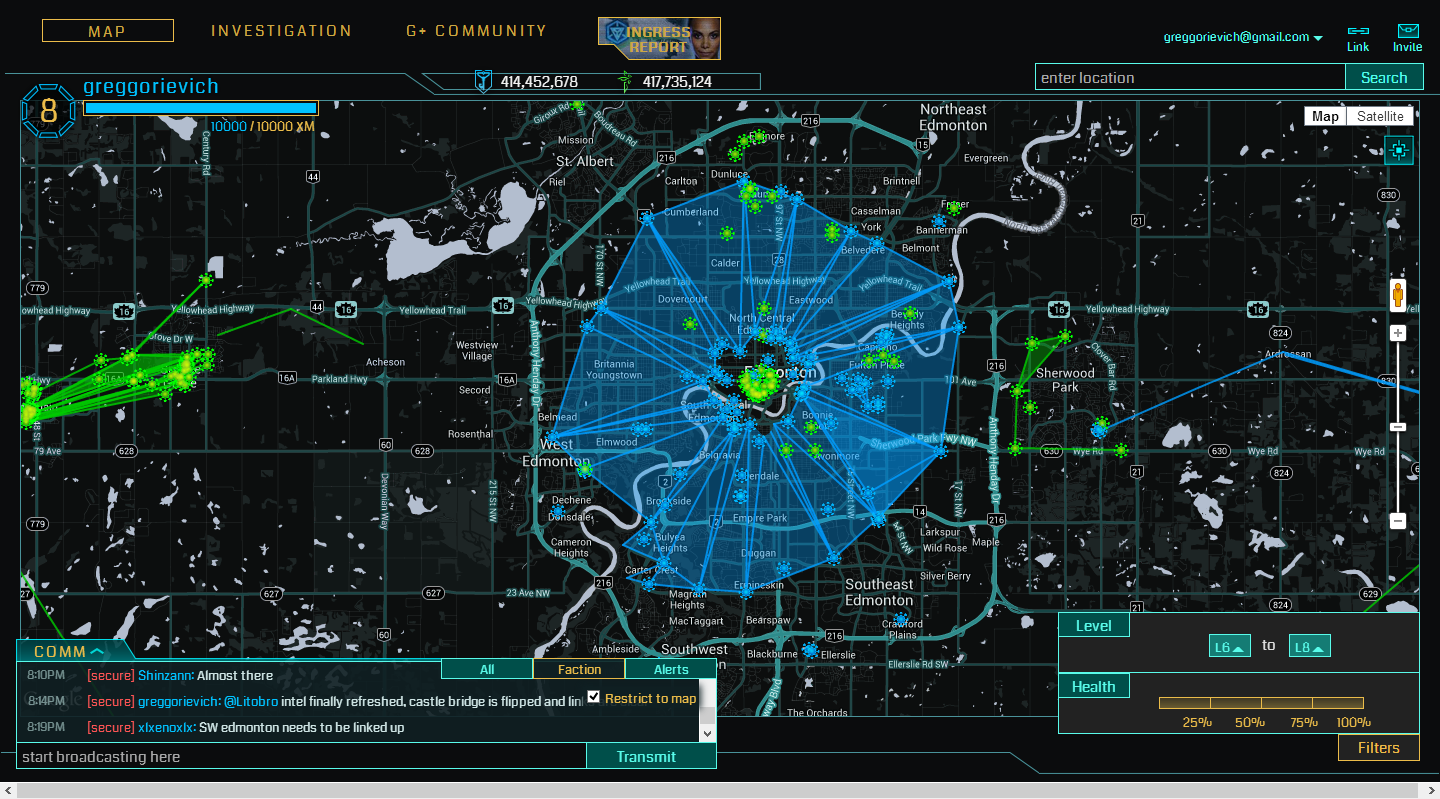Screen dimensions: 1440x799
Task: Zoom out with the map minus button
Action: (1398, 521)
